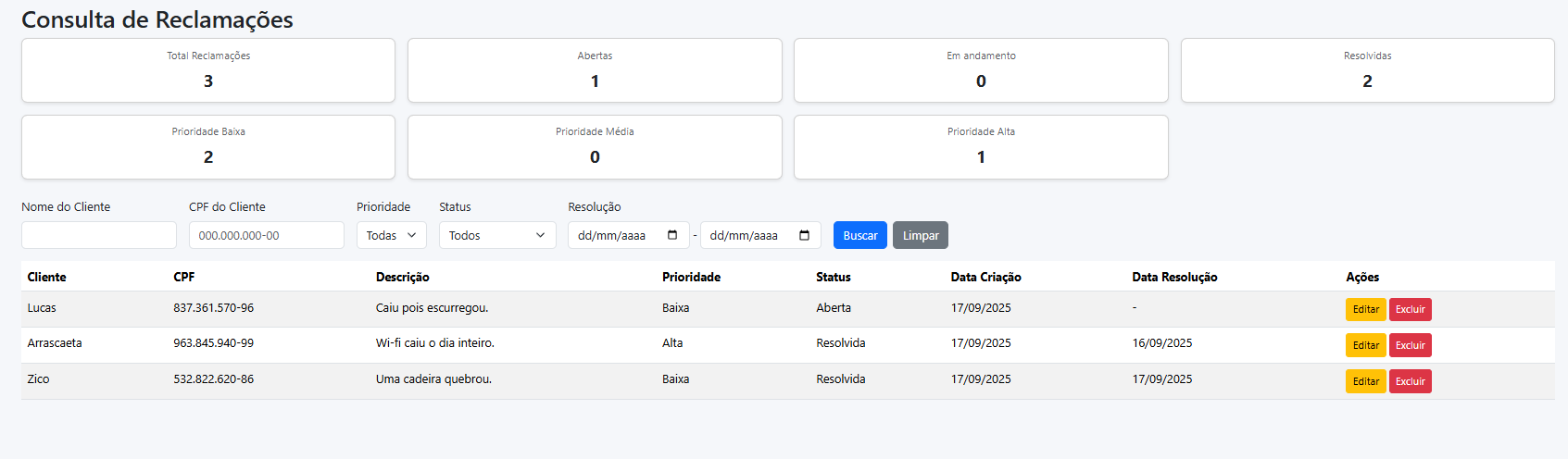Click the client name Arrascaeta
The image size is (1568, 459).
point(55,343)
